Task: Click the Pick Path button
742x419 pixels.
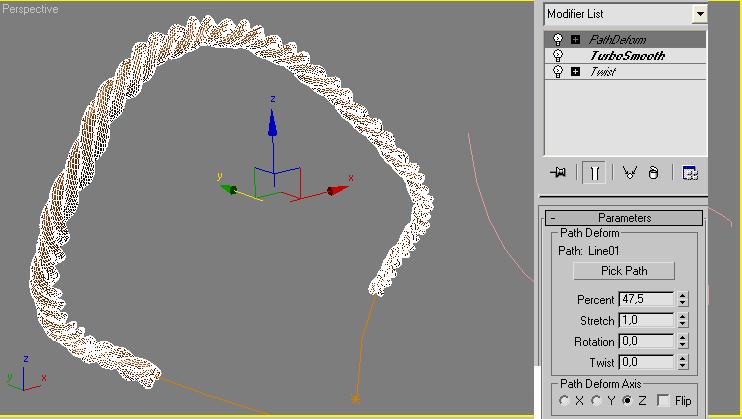Action: point(624,271)
